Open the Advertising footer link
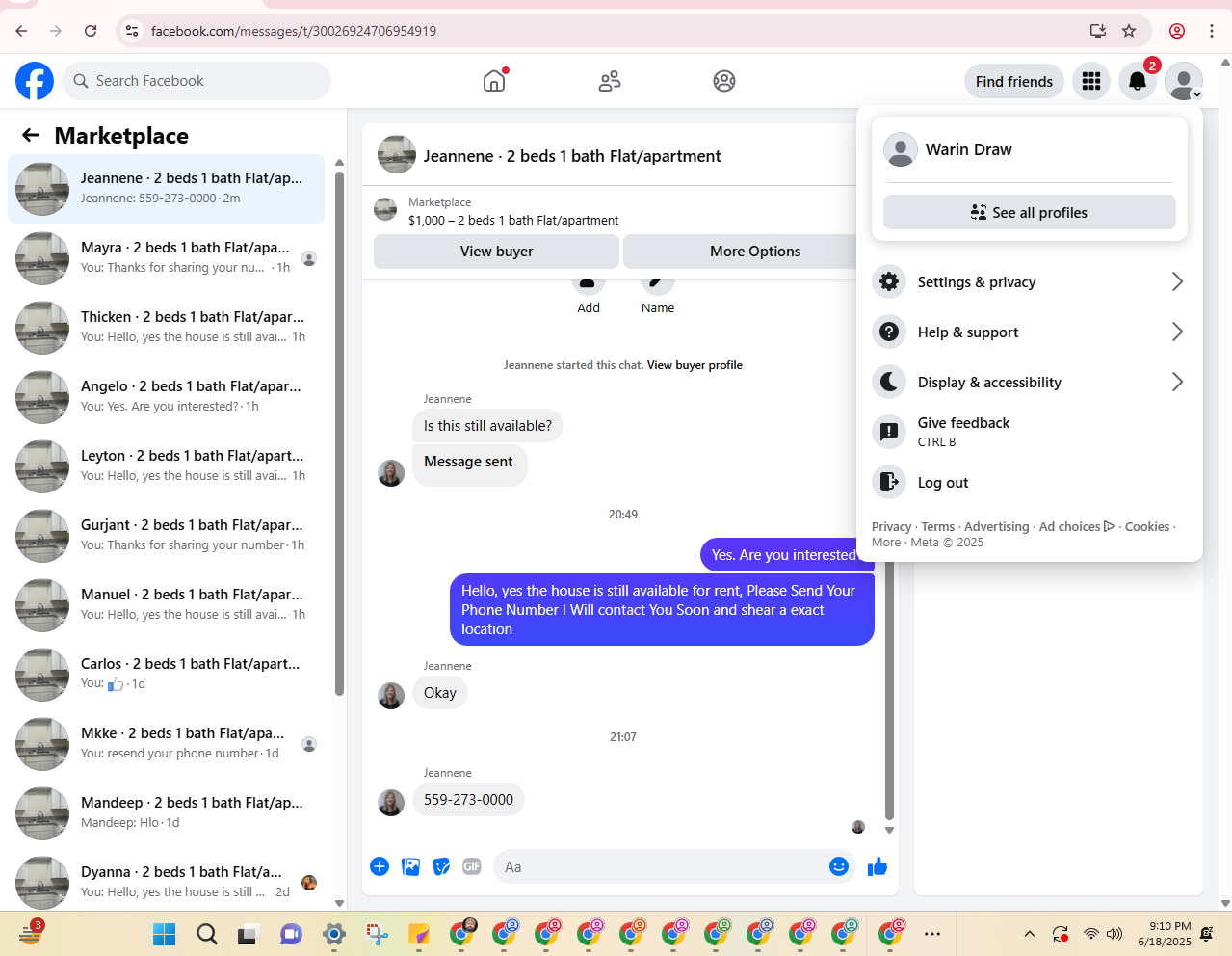The height and width of the screenshot is (956, 1232). pos(996,526)
